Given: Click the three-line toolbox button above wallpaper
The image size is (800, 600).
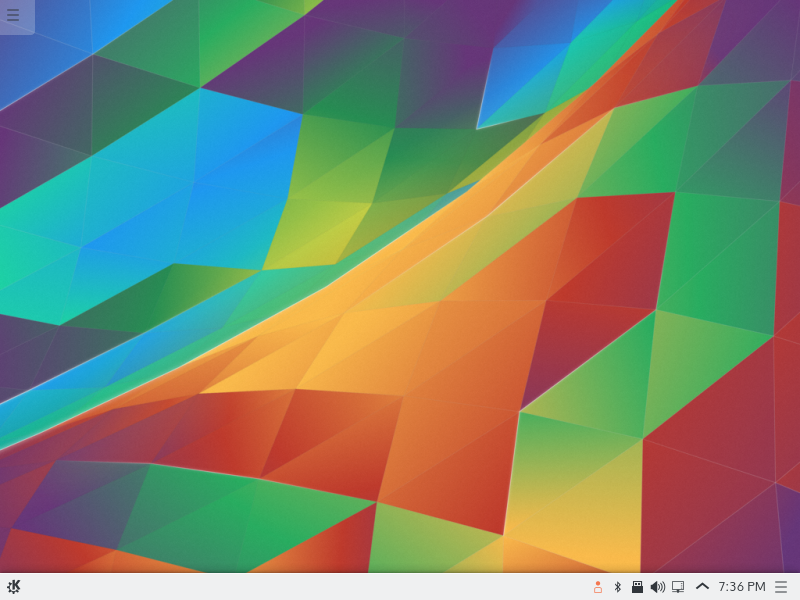Looking at the screenshot, I should [14, 15].
